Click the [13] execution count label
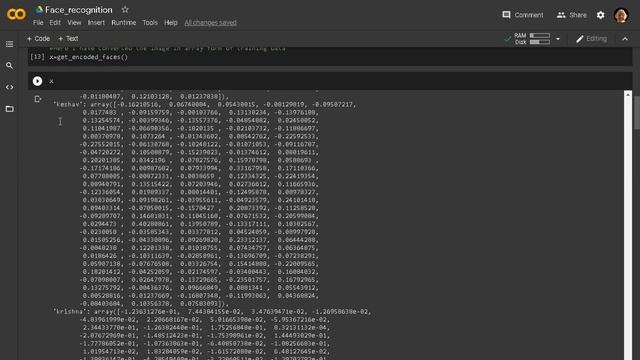Viewport: 640px width, 360px height. click(38, 57)
